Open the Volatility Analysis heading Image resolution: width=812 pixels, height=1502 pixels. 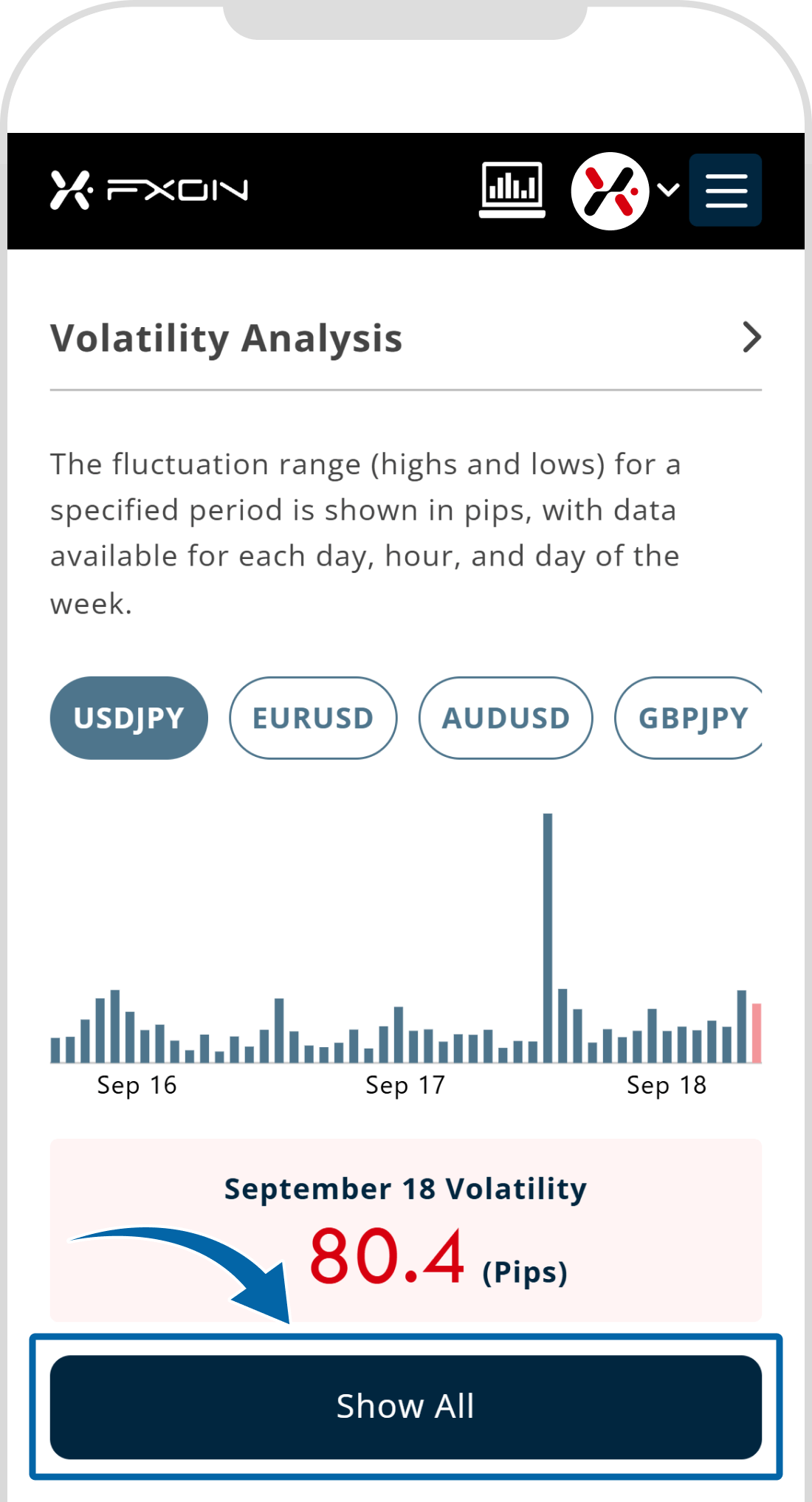[x=226, y=339]
